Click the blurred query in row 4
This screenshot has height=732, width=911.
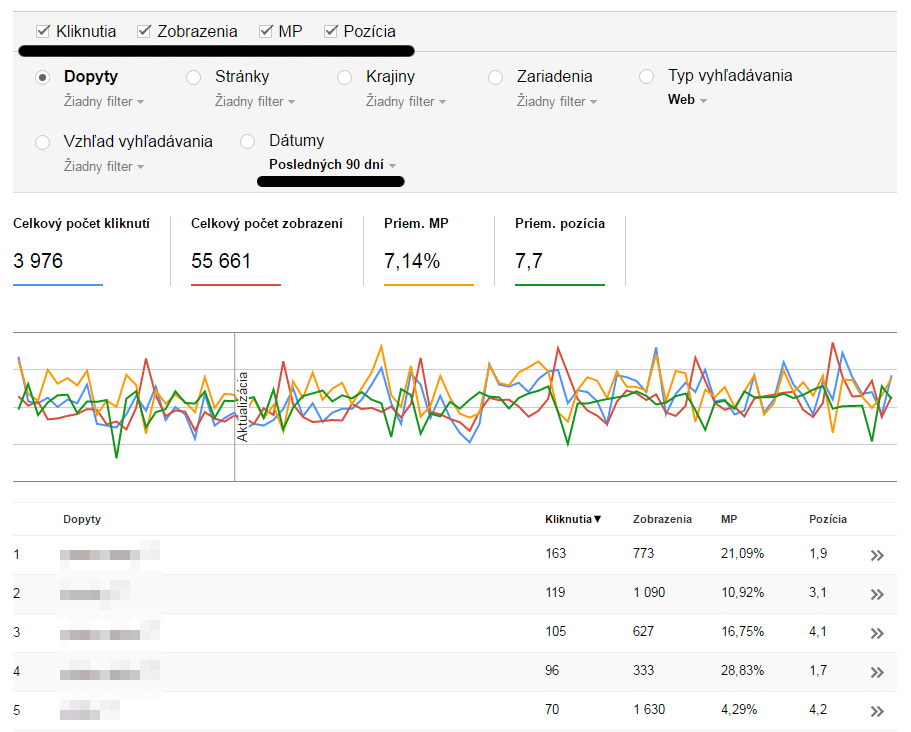click(x=110, y=672)
